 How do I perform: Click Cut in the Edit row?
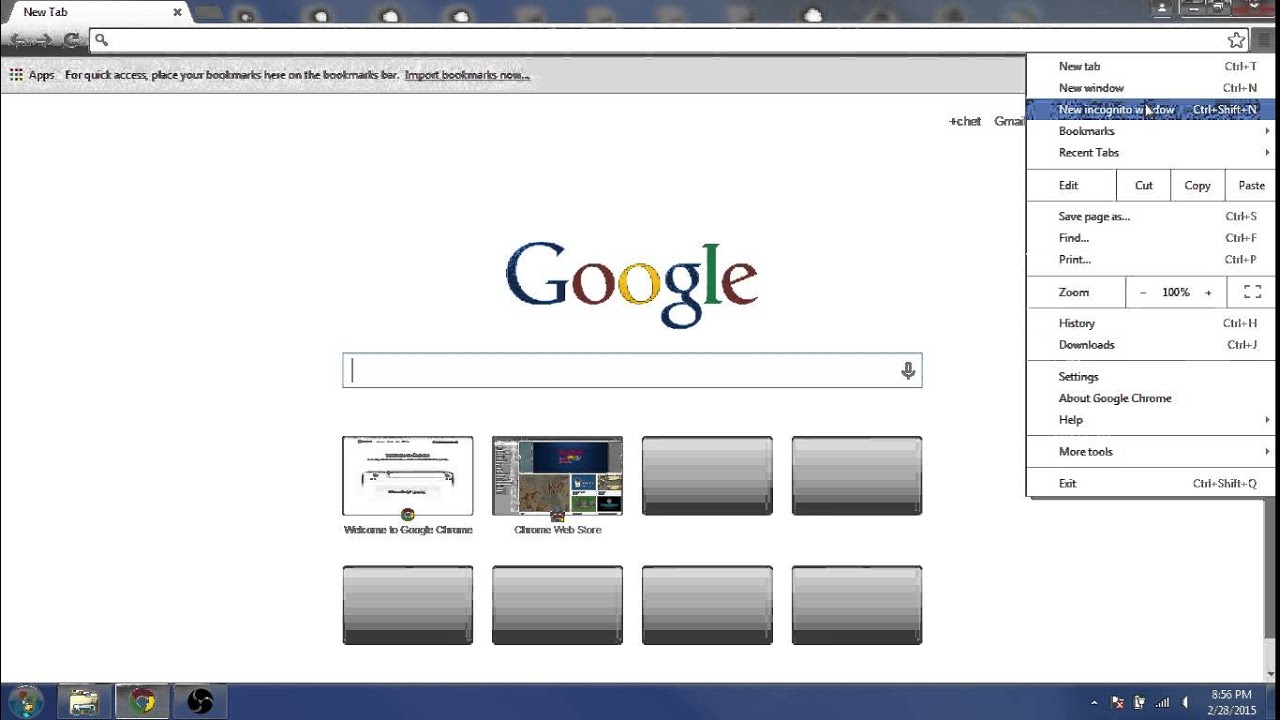click(1144, 185)
